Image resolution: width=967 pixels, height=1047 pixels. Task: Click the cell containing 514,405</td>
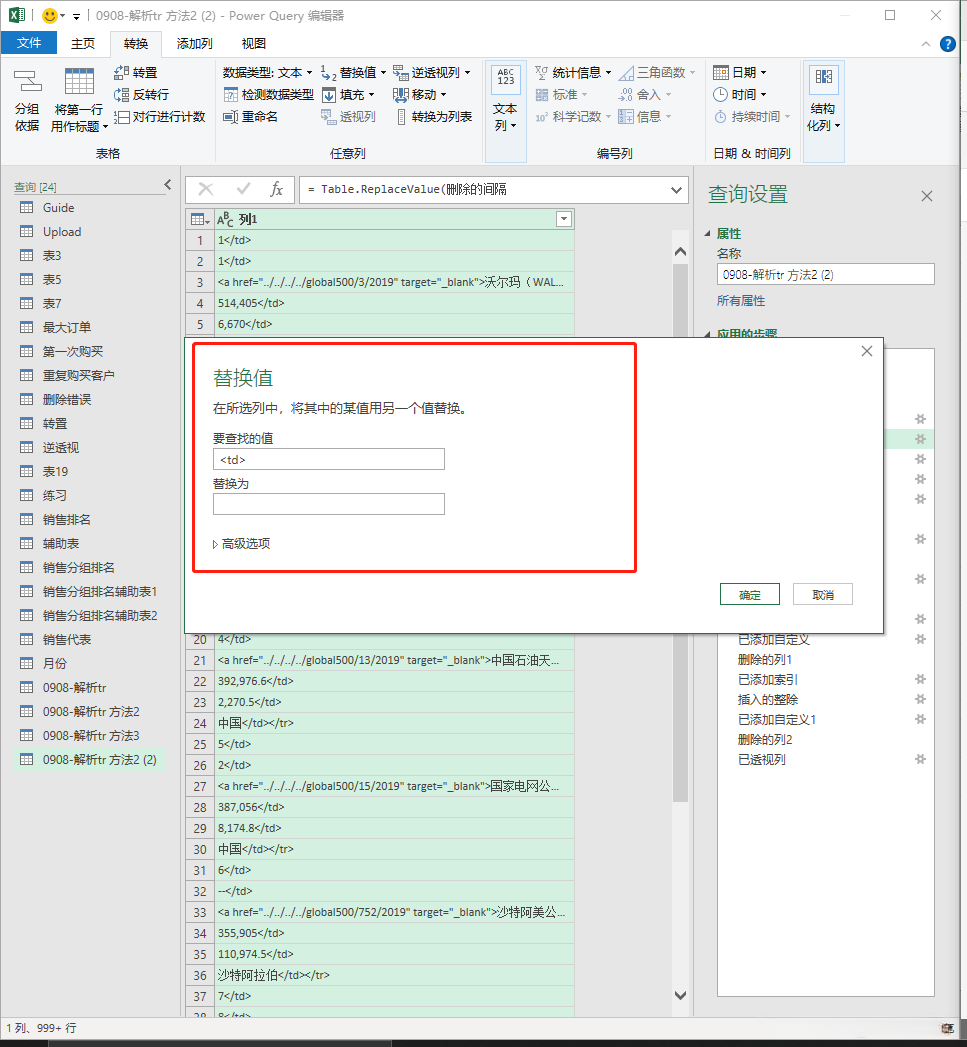pos(394,303)
